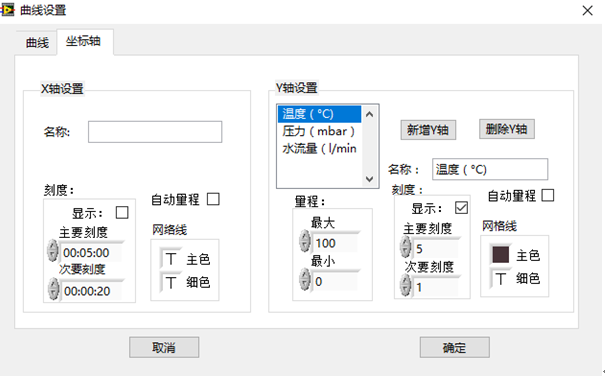Click the Y轴 list scroll up arrow
The width and height of the screenshot is (605, 377).
[x=369, y=114]
